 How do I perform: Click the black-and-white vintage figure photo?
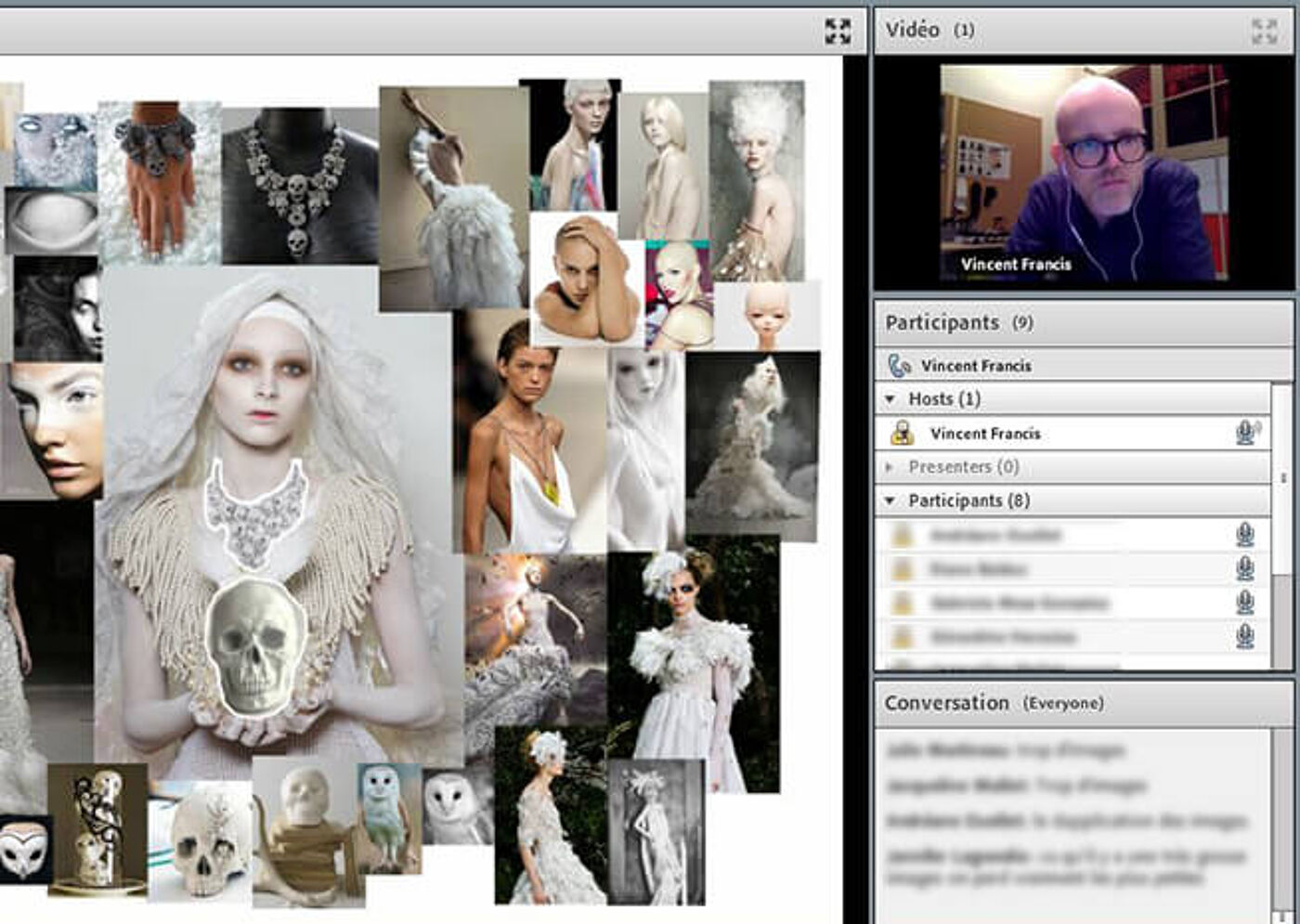coord(656,832)
